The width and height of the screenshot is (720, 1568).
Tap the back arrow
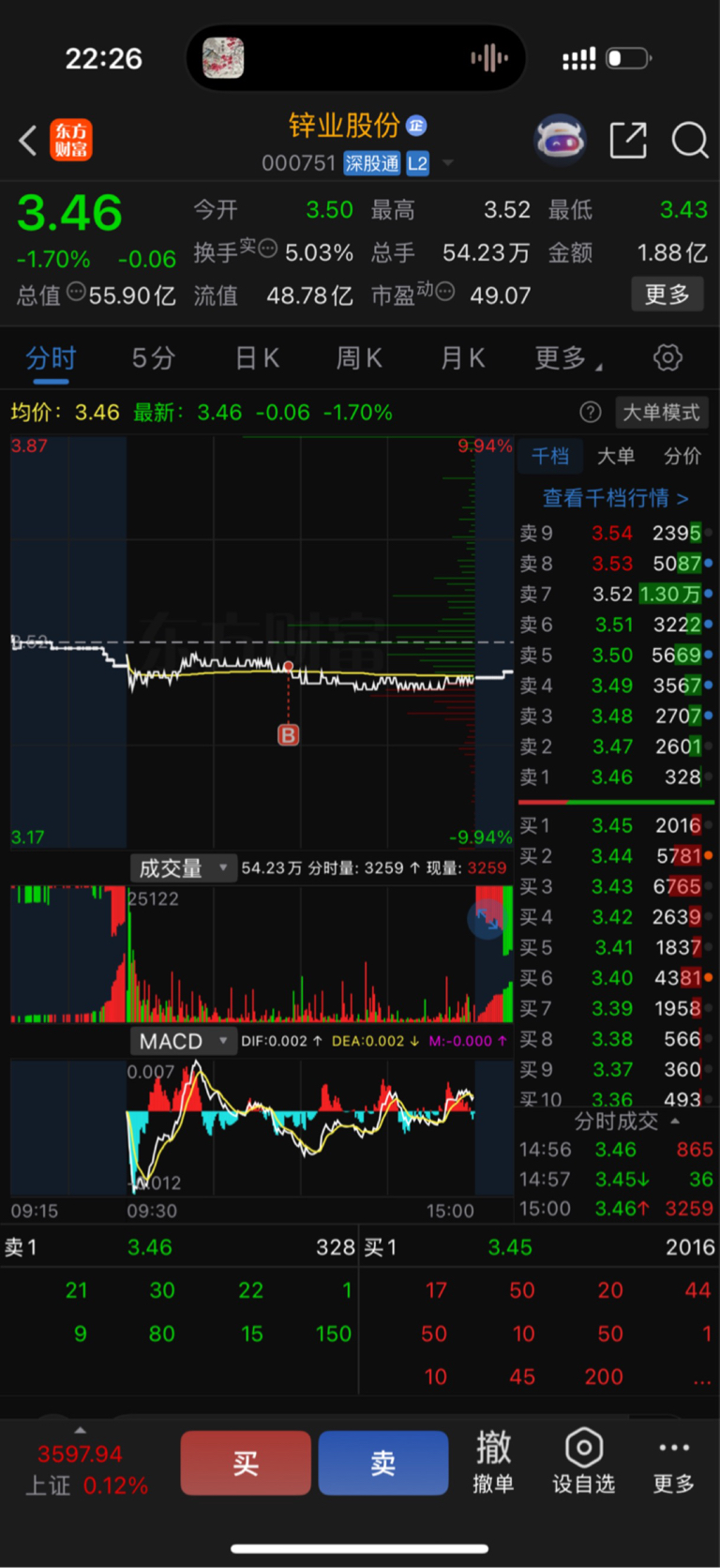point(28,141)
